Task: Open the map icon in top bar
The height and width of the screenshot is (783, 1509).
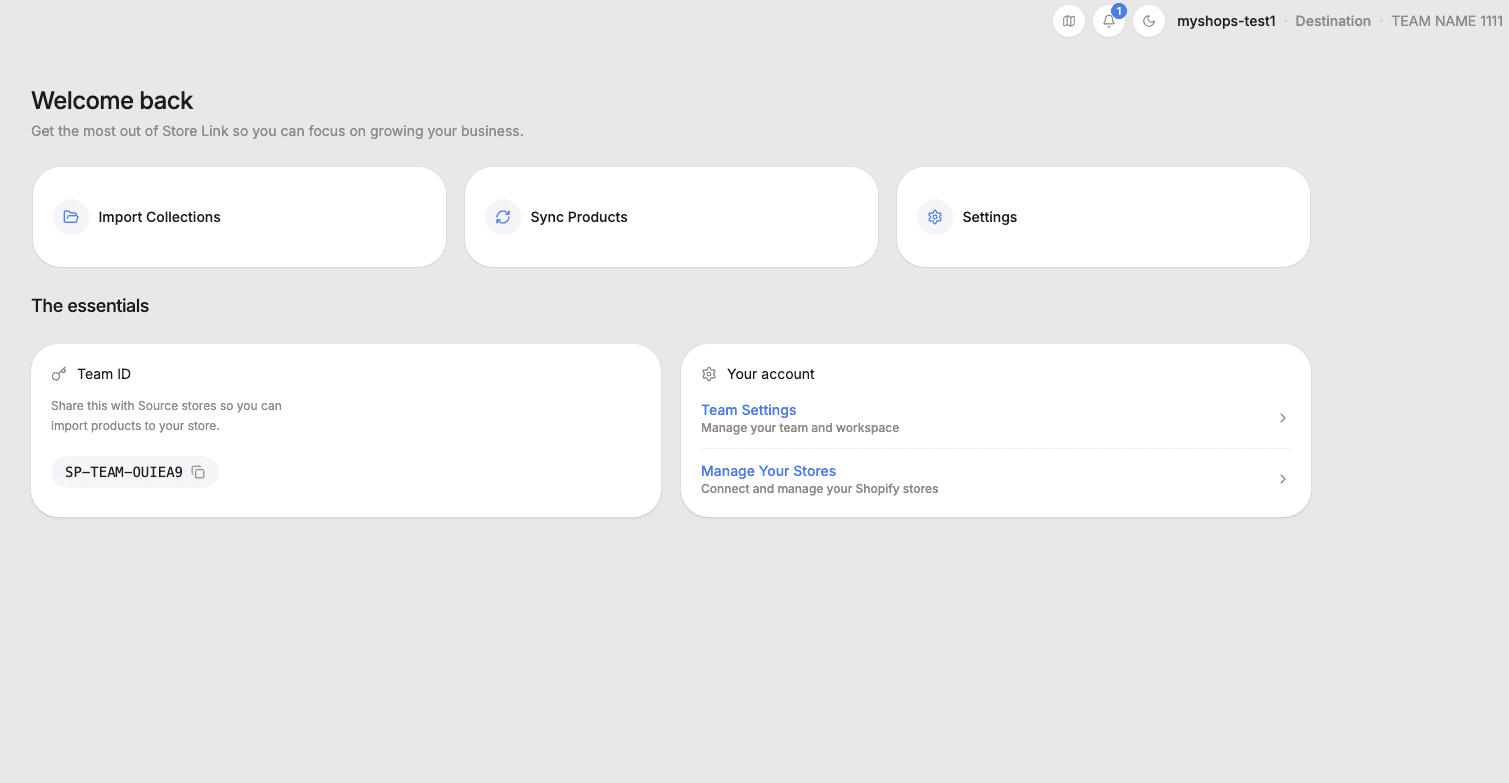Action: pyautogui.click(x=1069, y=21)
